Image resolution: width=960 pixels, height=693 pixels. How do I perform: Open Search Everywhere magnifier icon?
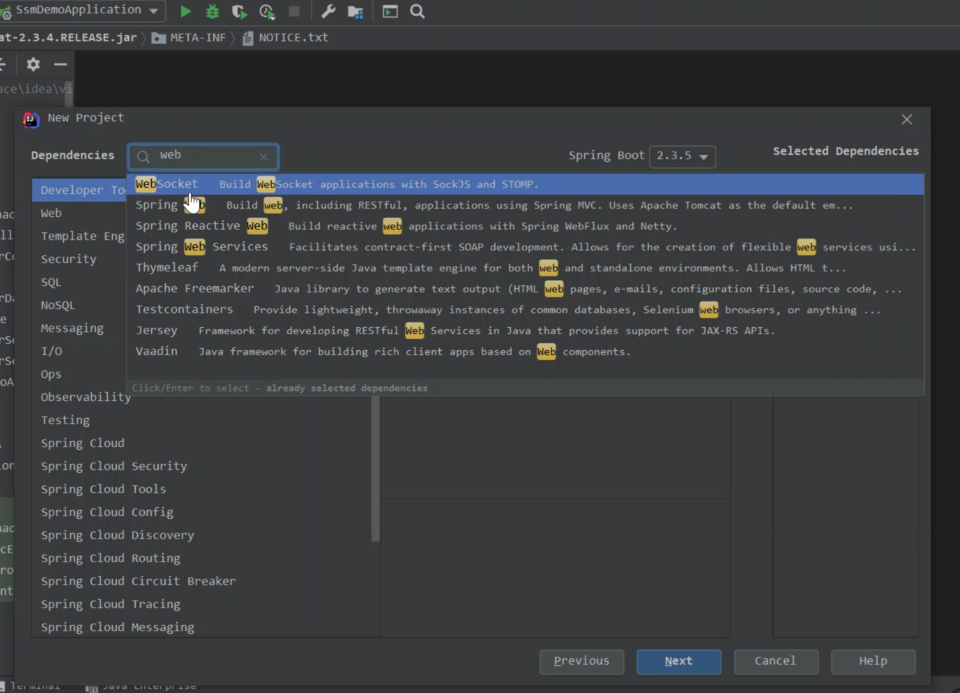(x=418, y=11)
